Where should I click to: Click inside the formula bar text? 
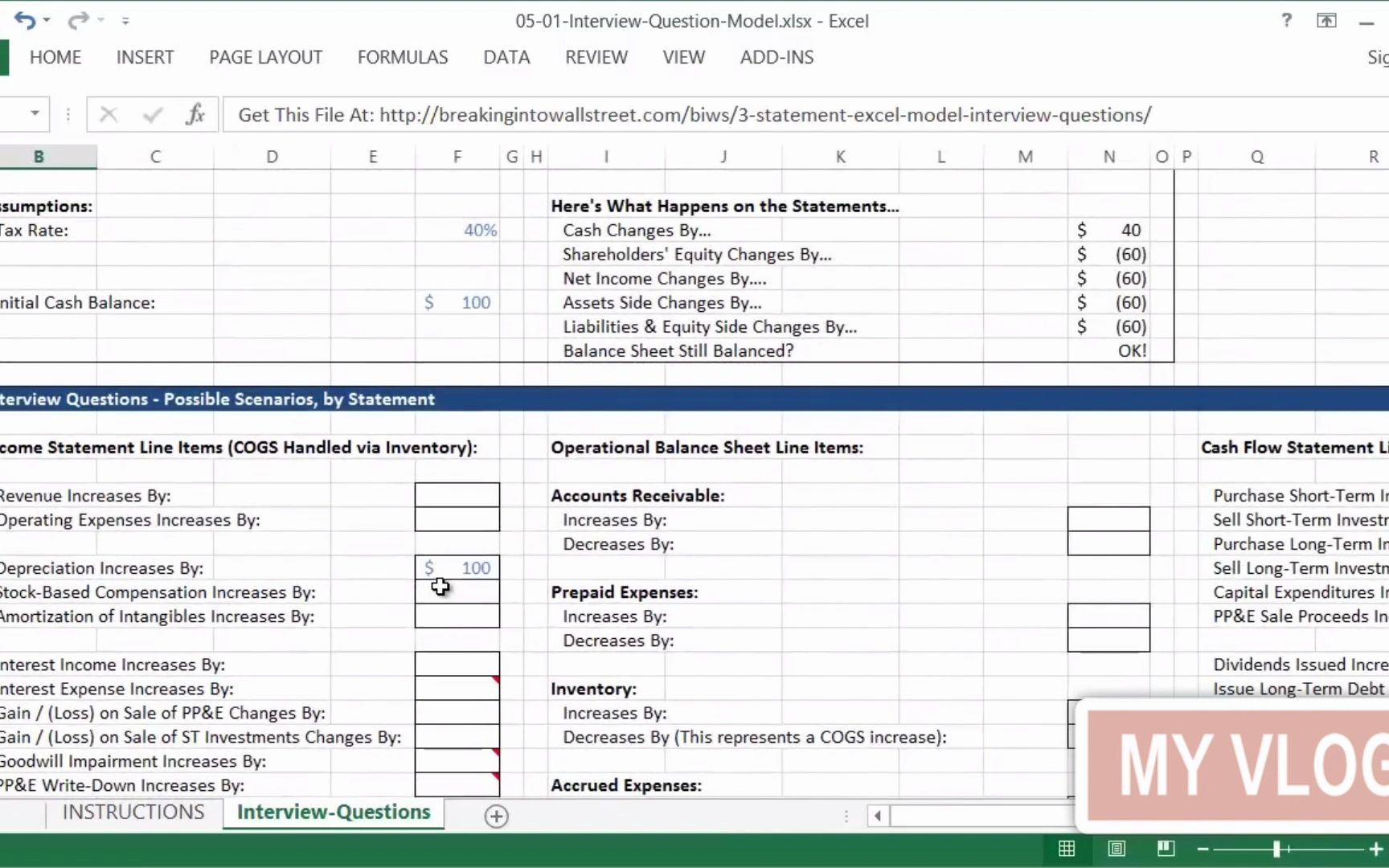pos(694,115)
